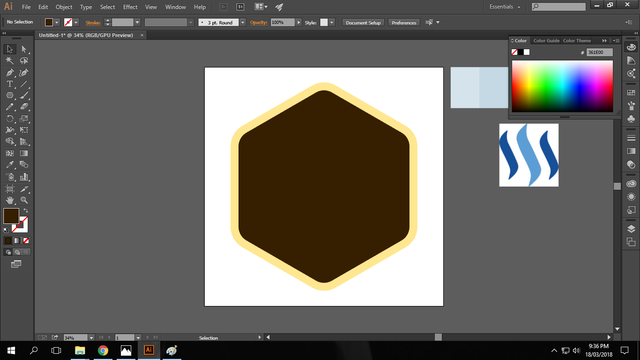
Task: Open the Object menu
Action: [x=64, y=7]
